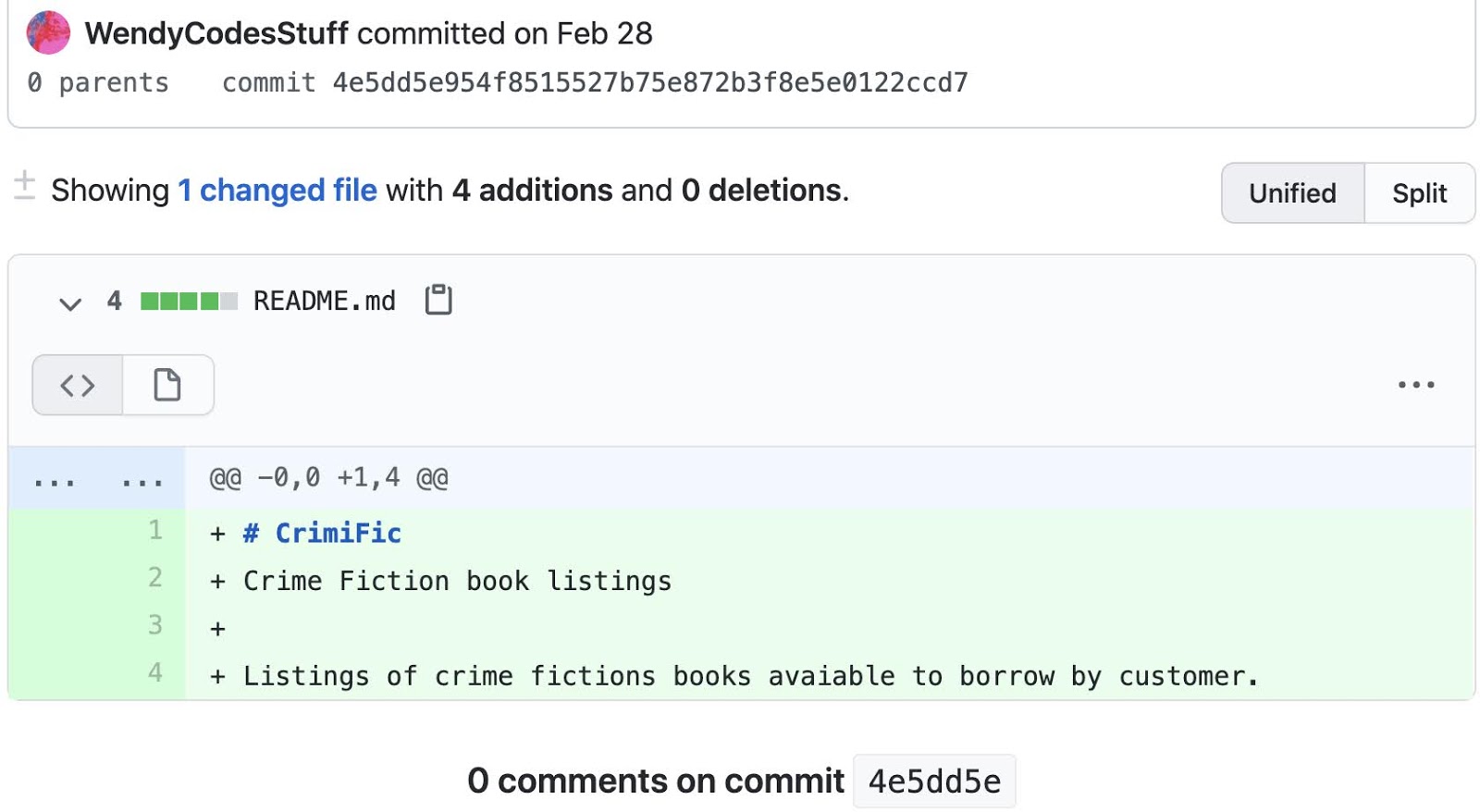Screen dimensions: 1480x812
Task: Open the three-dot file options menu
Action: (x=1415, y=385)
